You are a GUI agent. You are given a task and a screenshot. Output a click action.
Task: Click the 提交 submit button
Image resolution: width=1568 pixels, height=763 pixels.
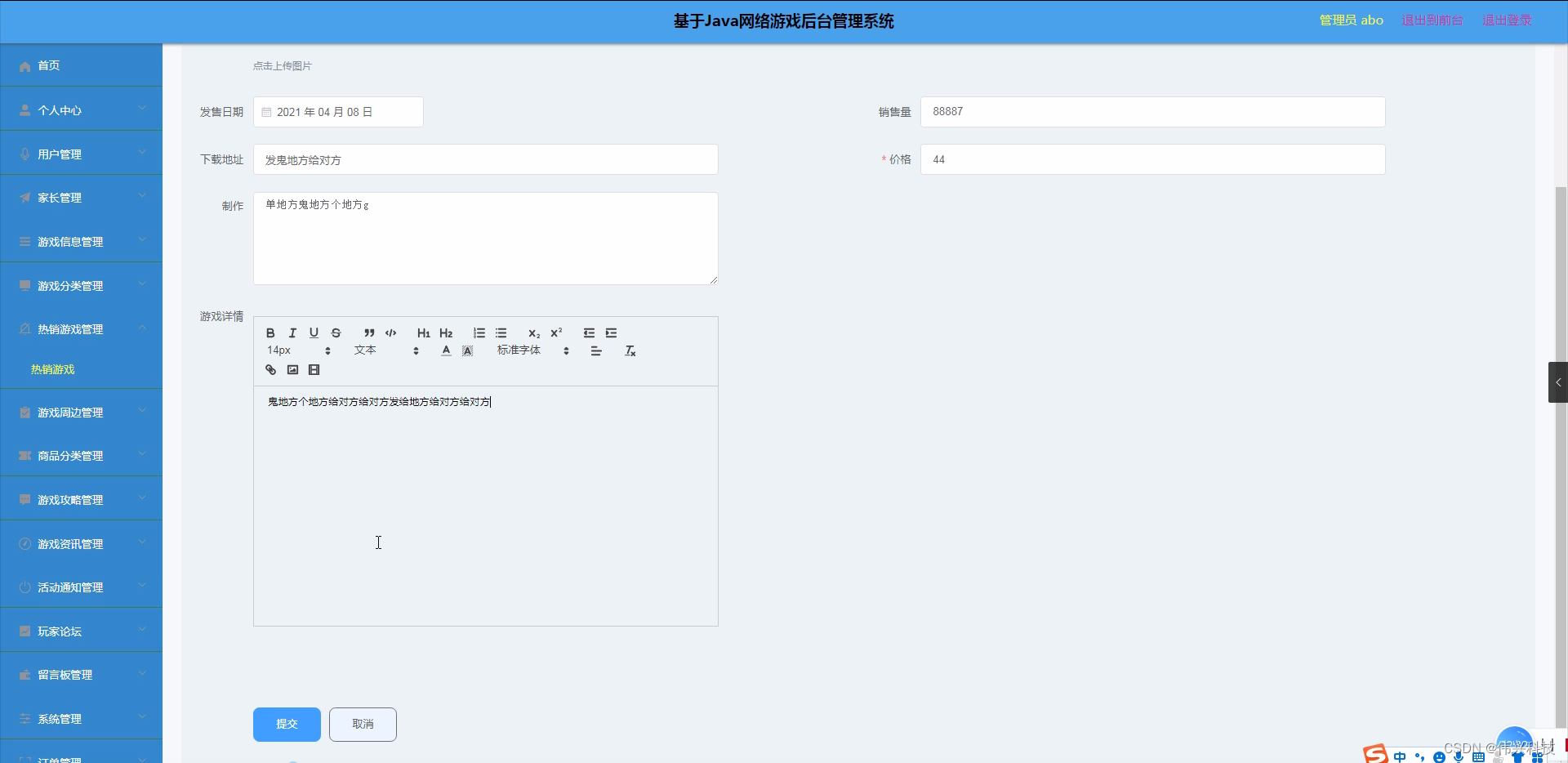tap(287, 725)
